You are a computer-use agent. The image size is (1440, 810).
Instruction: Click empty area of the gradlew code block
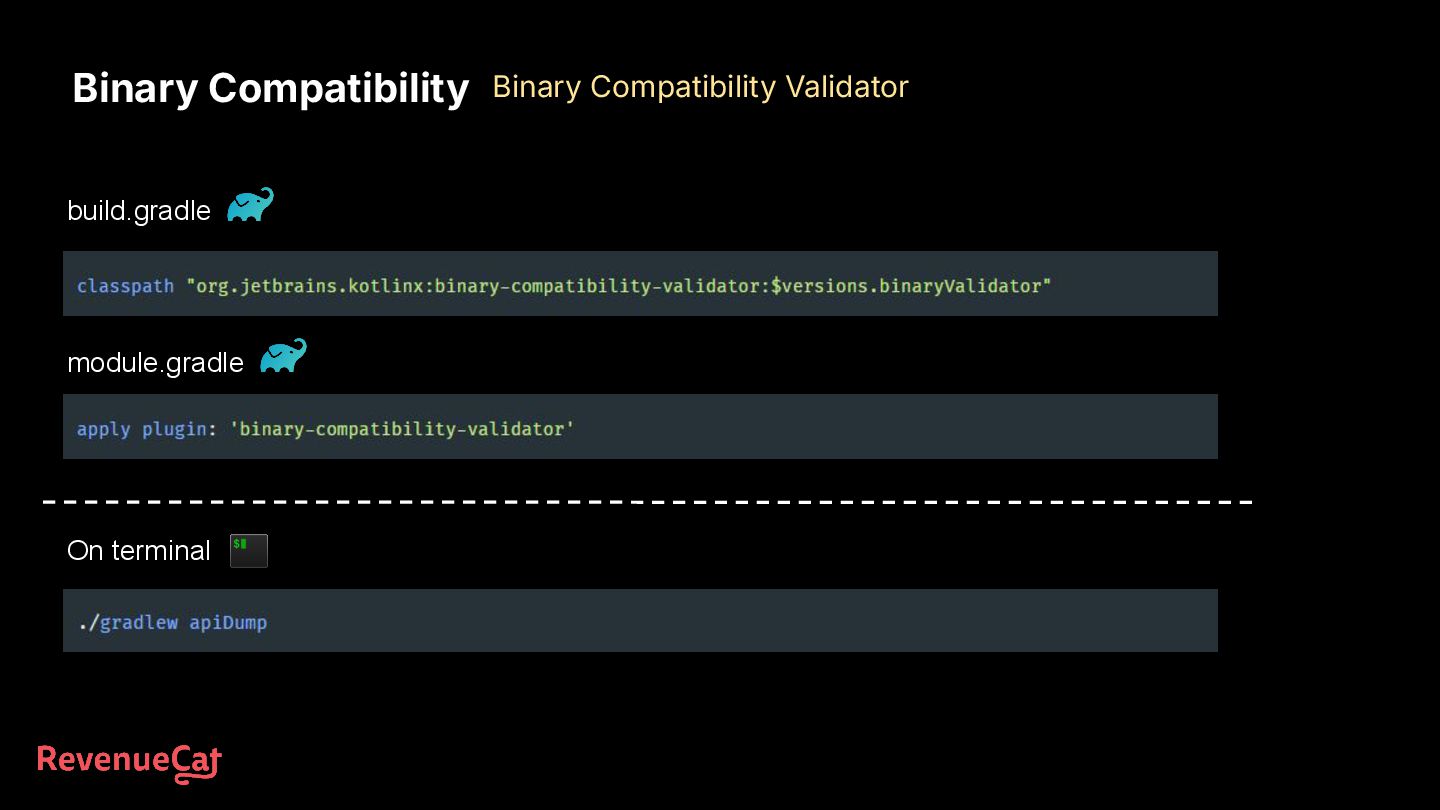click(740, 621)
